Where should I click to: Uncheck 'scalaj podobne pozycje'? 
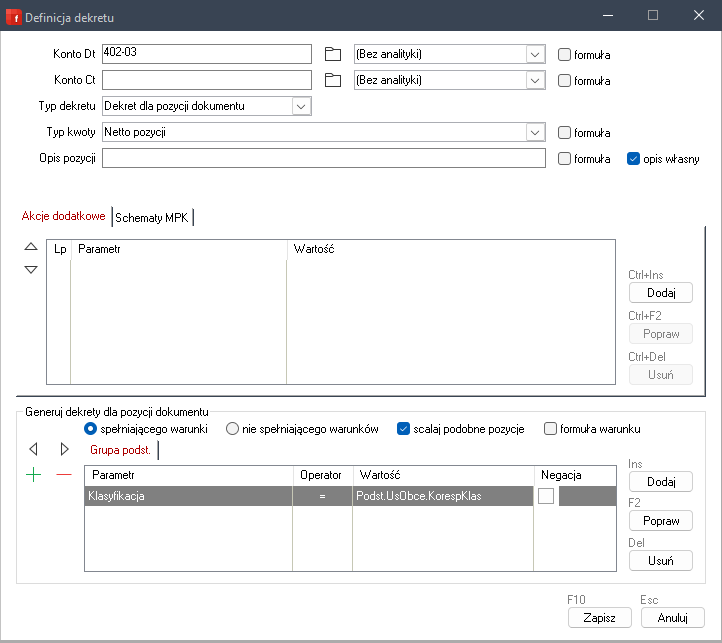tap(404, 429)
